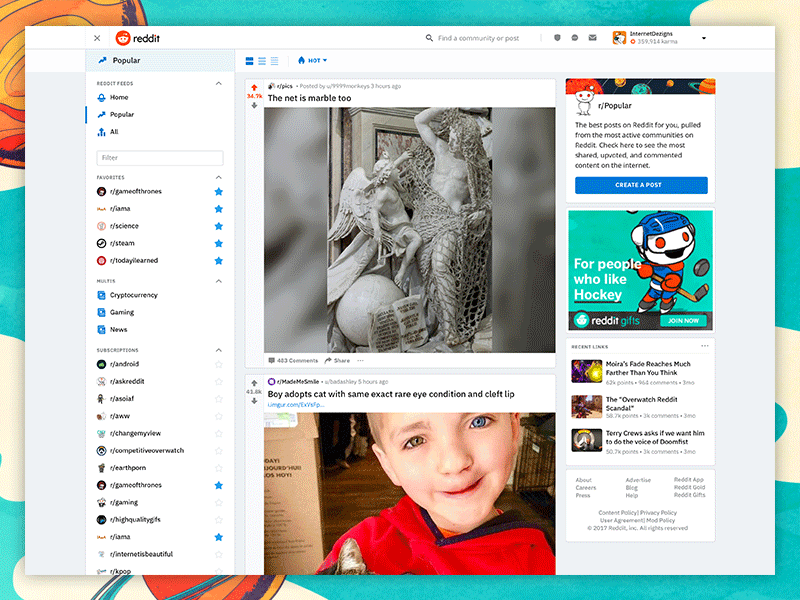Open the overflow menu on the top post
Image resolution: width=800 pixels, height=600 pixels.
pyautogui.click(x=360, y=358)
